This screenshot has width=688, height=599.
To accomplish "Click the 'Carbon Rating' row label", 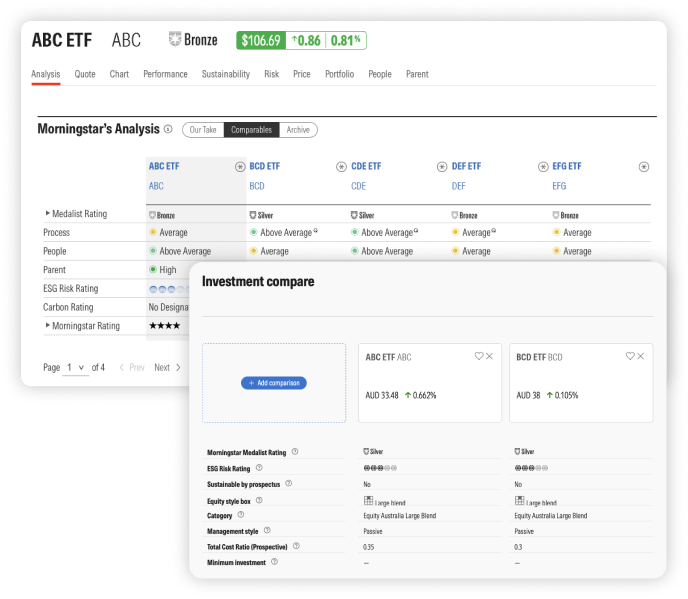I will tap(68, 307).
